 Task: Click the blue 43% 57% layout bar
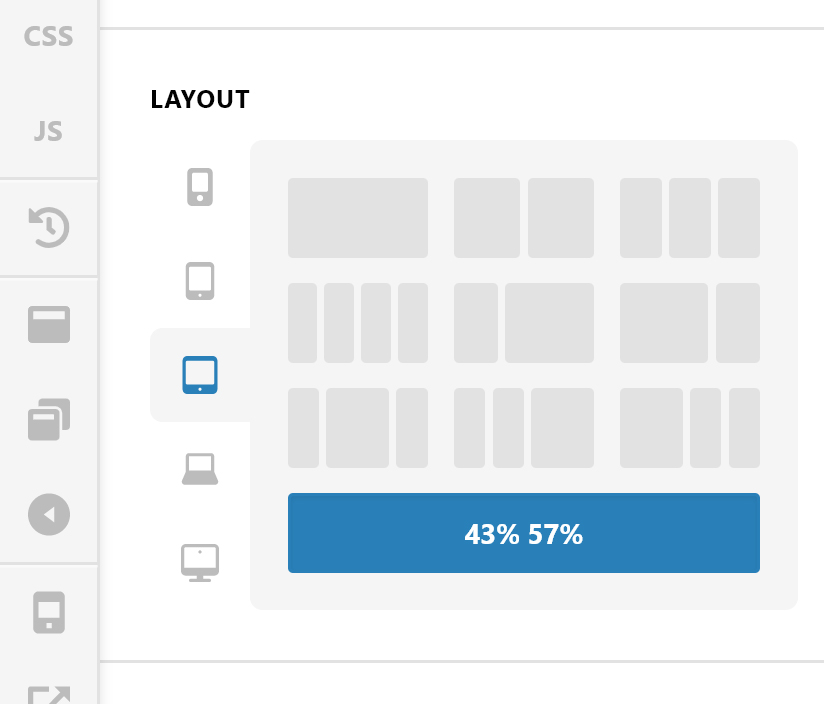click(524, 533)
